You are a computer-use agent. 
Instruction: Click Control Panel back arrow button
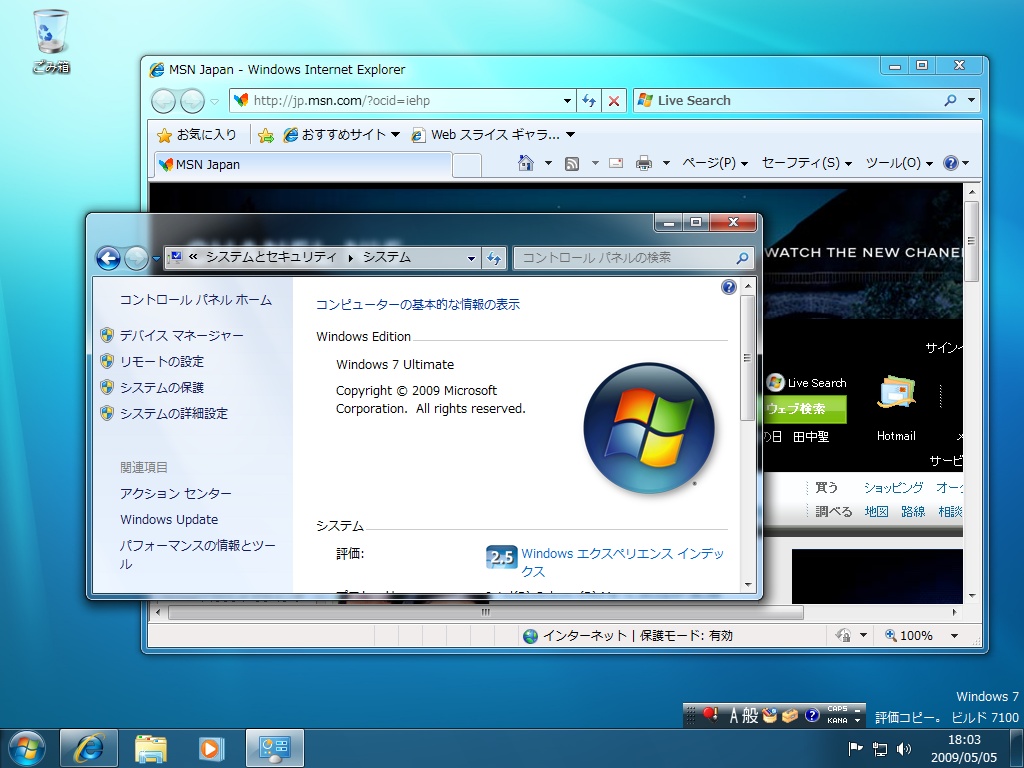click(108, 259)
